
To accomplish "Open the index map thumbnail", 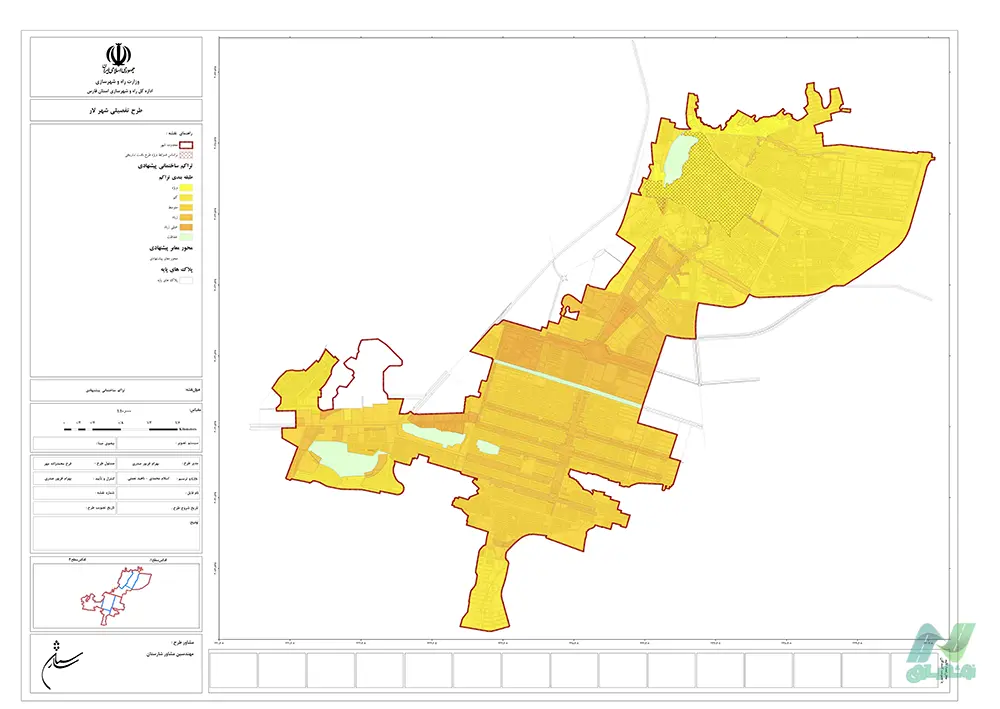I will pos(115,594).
